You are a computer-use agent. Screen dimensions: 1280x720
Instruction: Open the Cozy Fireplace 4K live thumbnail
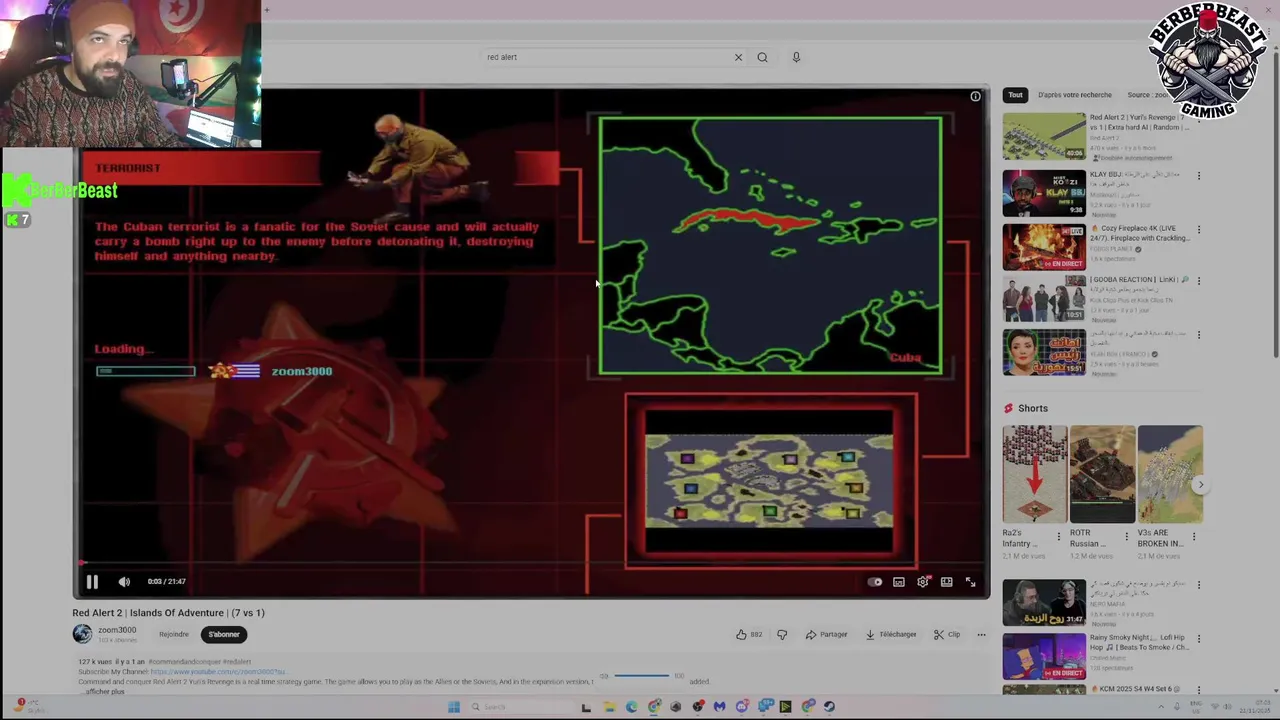[1044, 247]
